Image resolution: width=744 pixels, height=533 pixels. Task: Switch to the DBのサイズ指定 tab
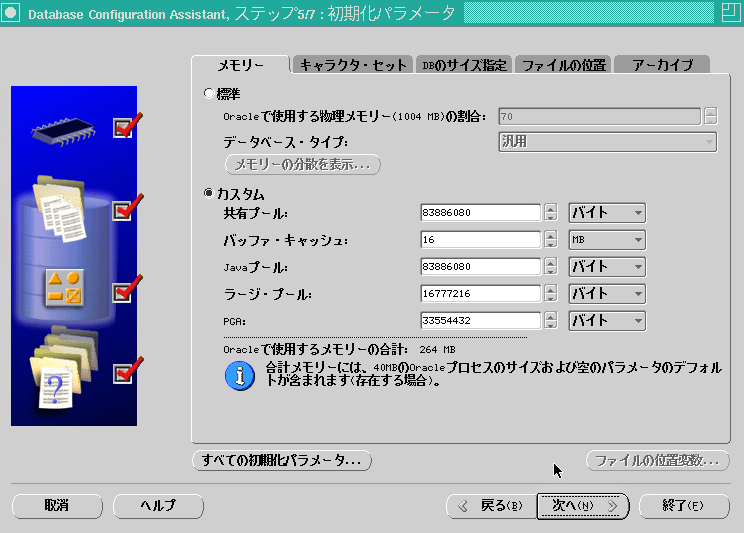coord(464,65)
